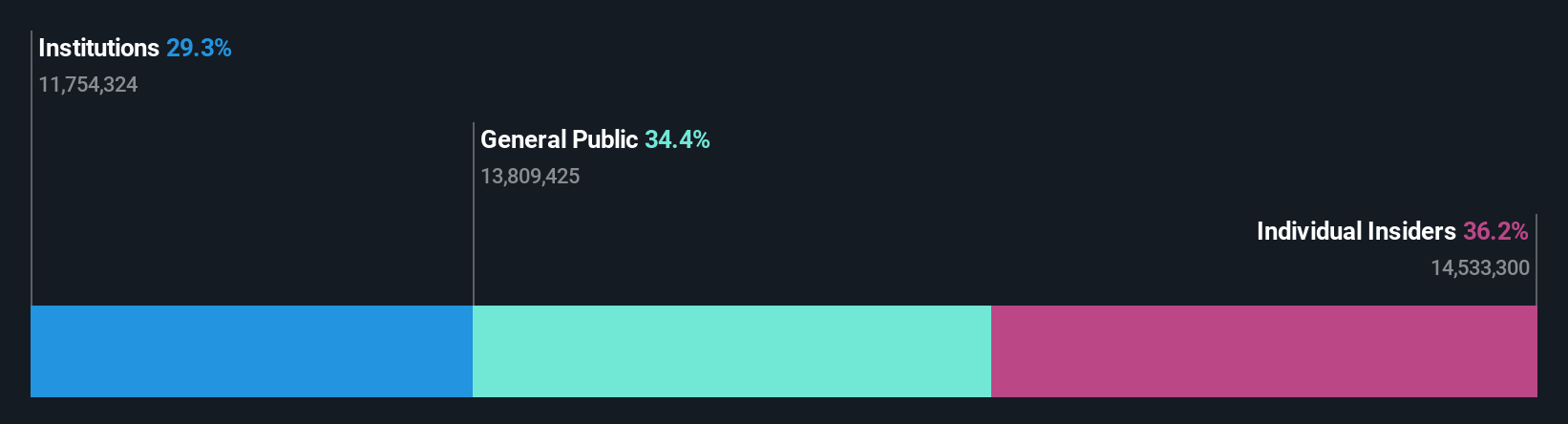The height and width of the screenshot is (424, 1568).
Task: Select the 13,809,425 share count
Action: (530, 177)
